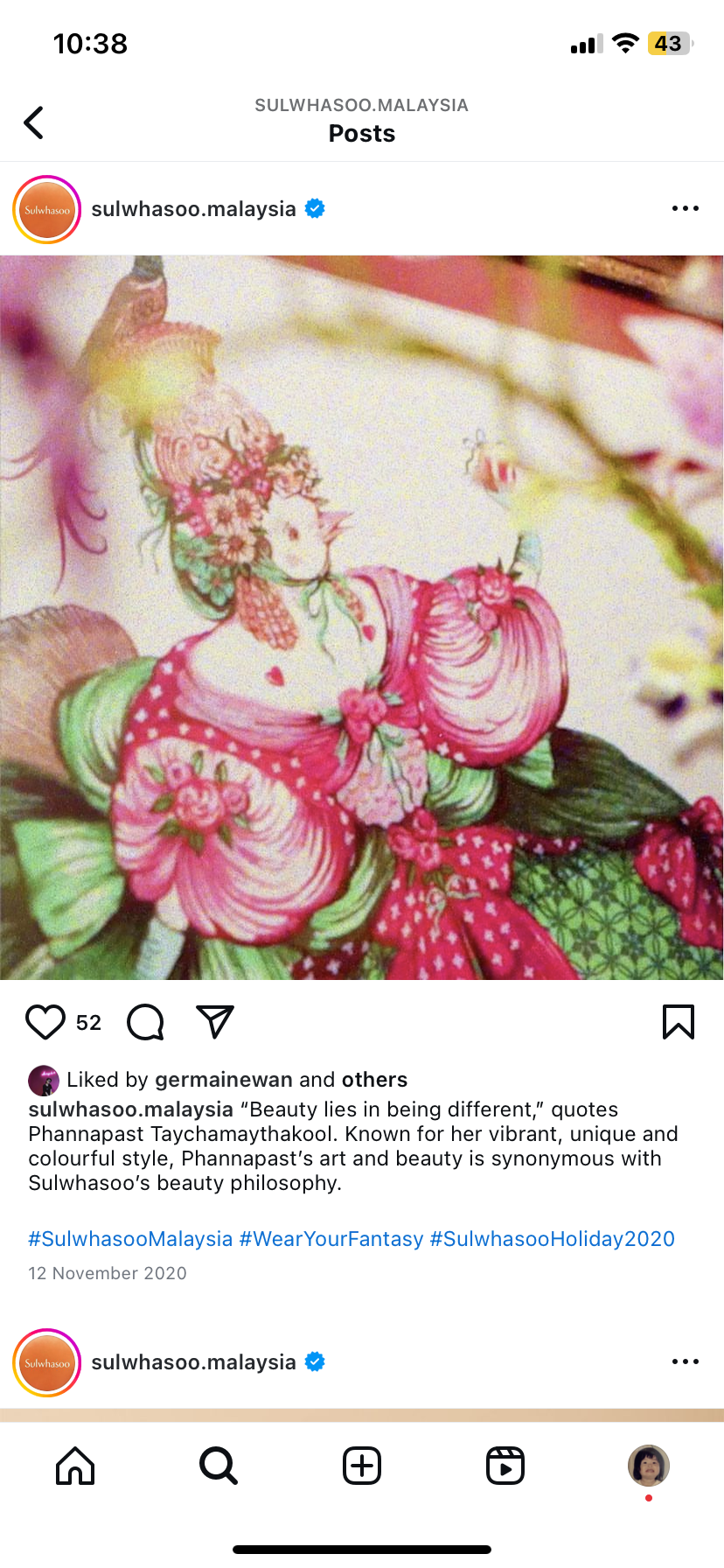Open comments via the speech bubble icon
Viewport: 724px width, 1568px height.
(145, 1022)
